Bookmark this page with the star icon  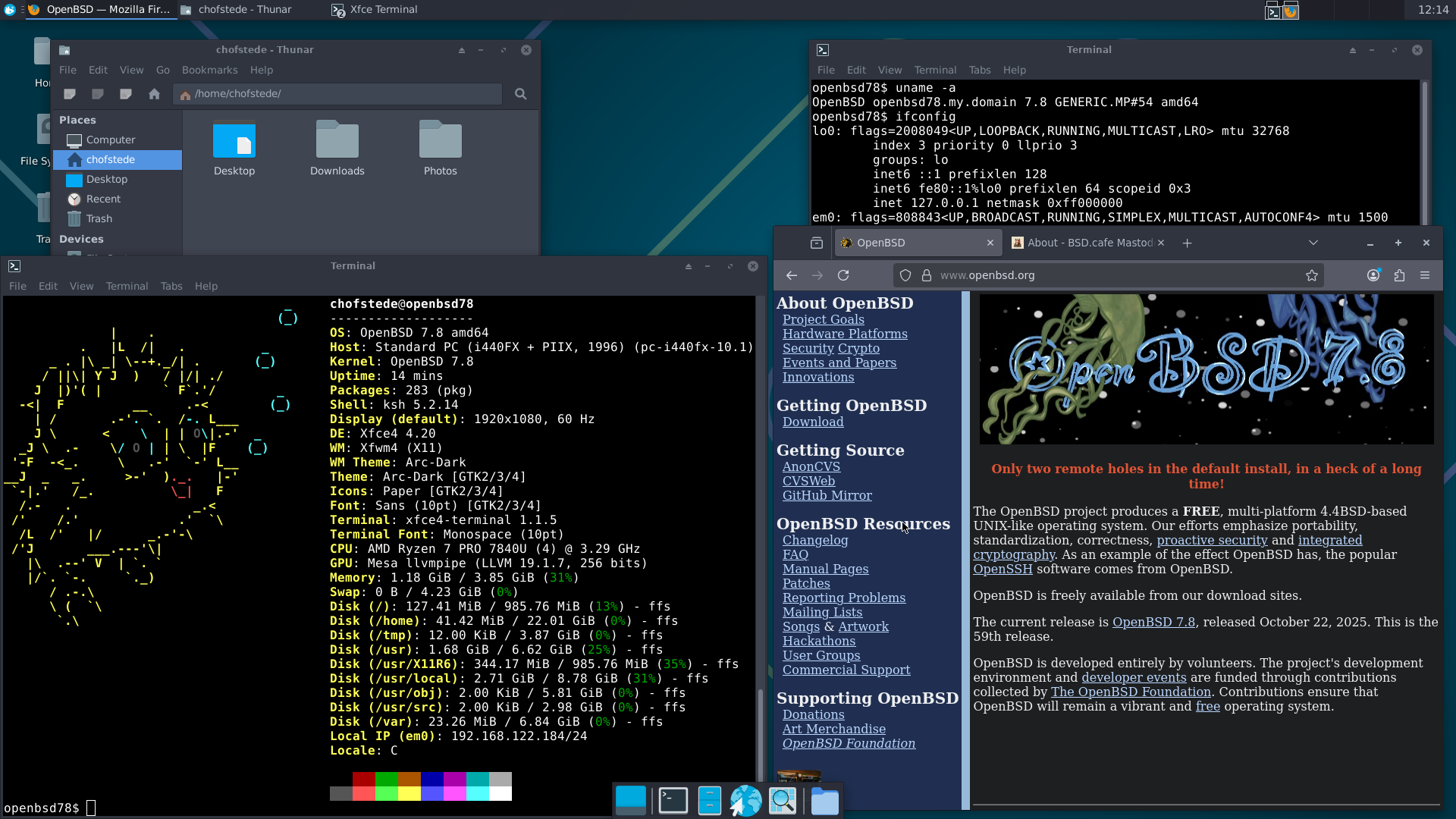pos(1312,275)
